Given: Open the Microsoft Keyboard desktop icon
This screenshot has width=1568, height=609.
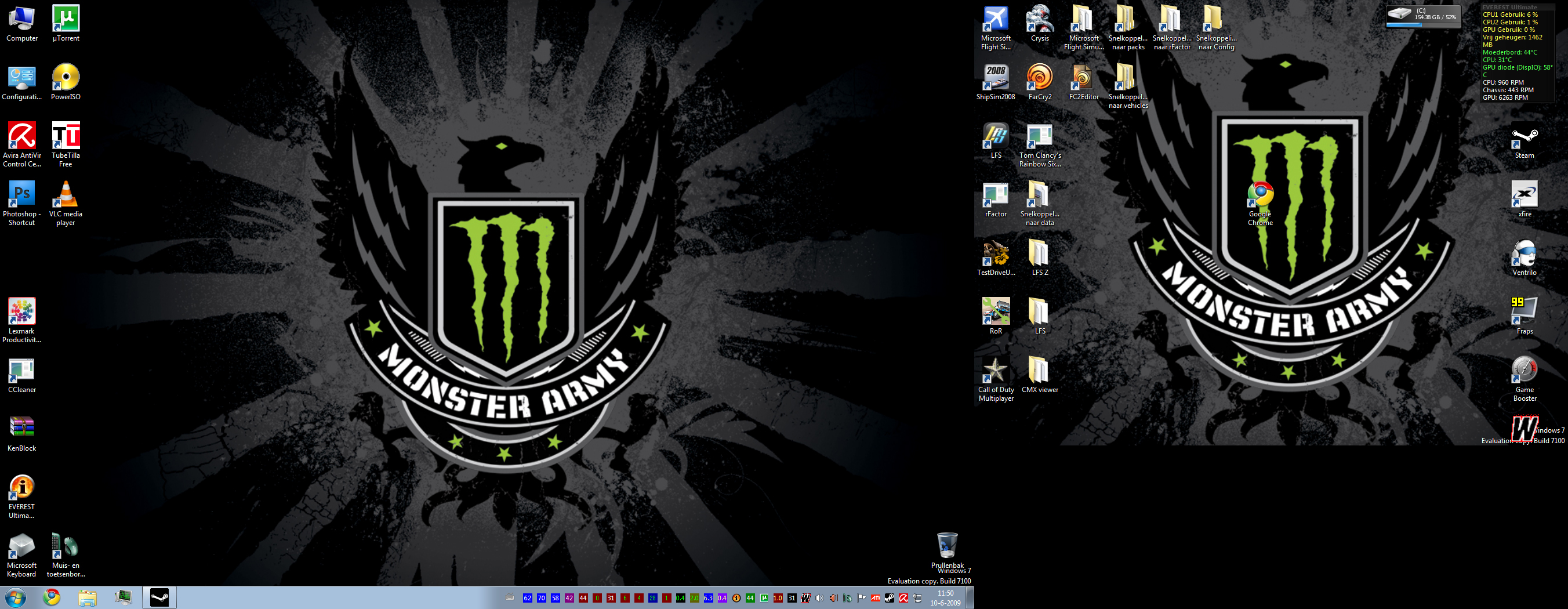Looking at the screenshot, I should pos(22,556).
